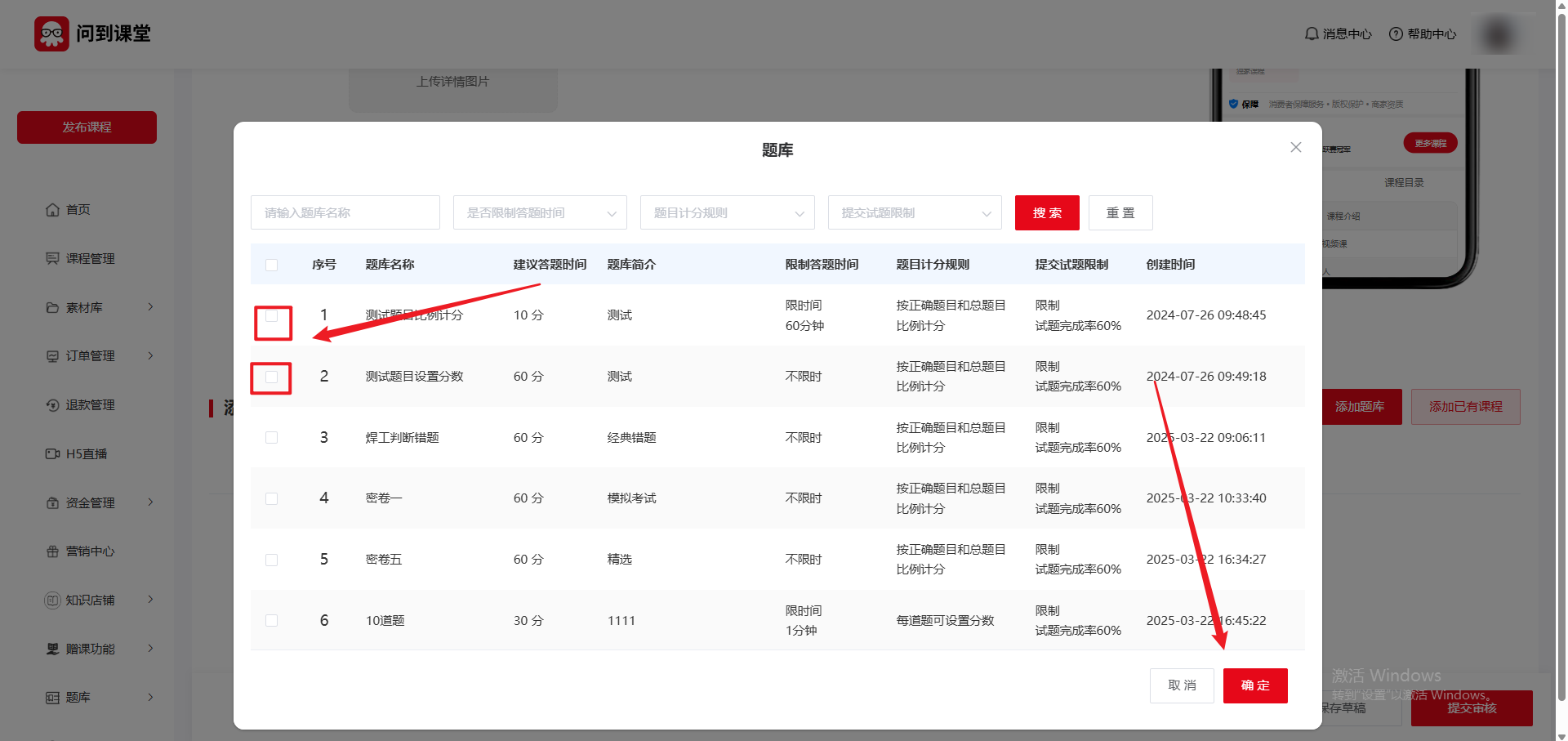This screenshot has width=1568, height=741.
Task: Open 课程管理 in the sidebar
Action: point(91,259)
